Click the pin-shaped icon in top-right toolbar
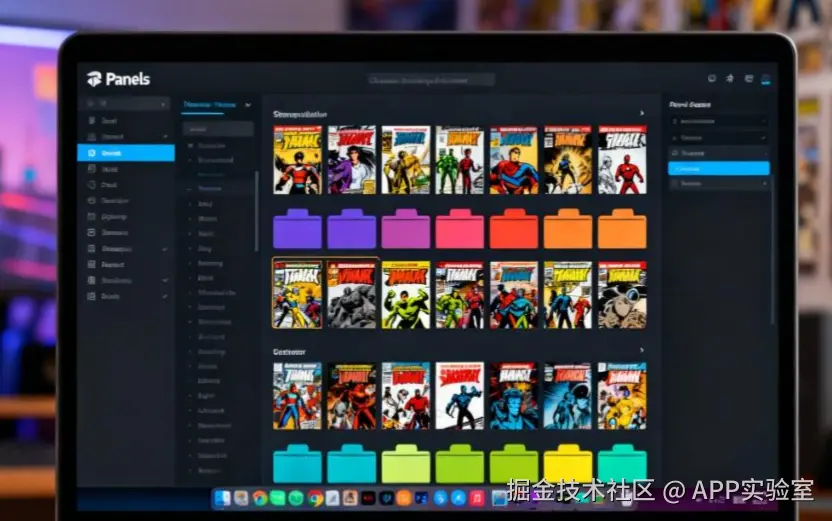The height and width of the screenshot is (521, 832). click(x=730, y=79)
